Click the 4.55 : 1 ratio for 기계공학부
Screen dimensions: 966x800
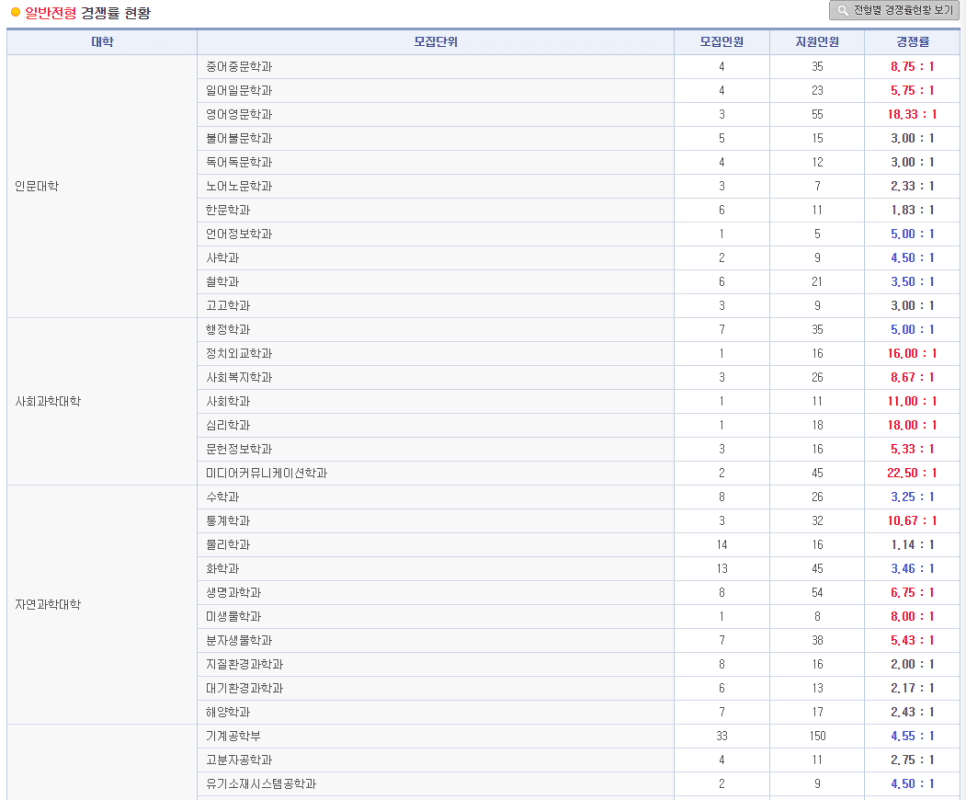pos(912,736)
